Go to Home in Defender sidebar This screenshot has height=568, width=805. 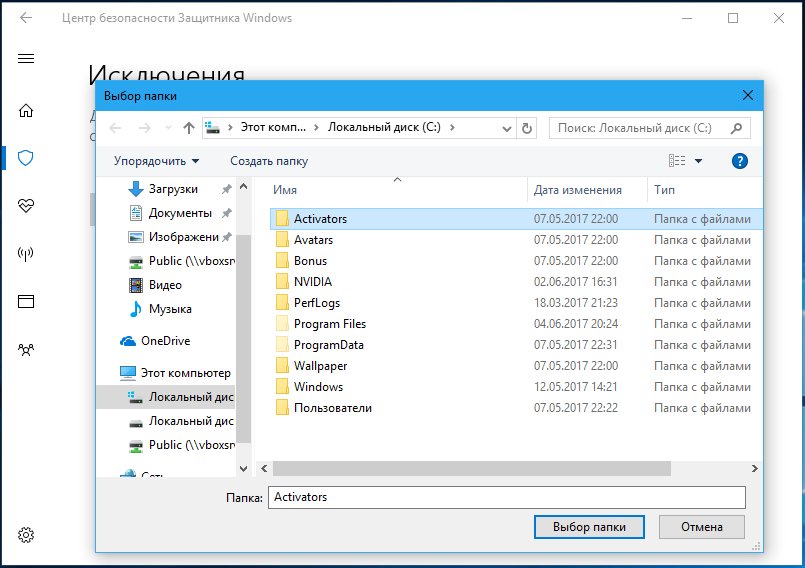26,110
